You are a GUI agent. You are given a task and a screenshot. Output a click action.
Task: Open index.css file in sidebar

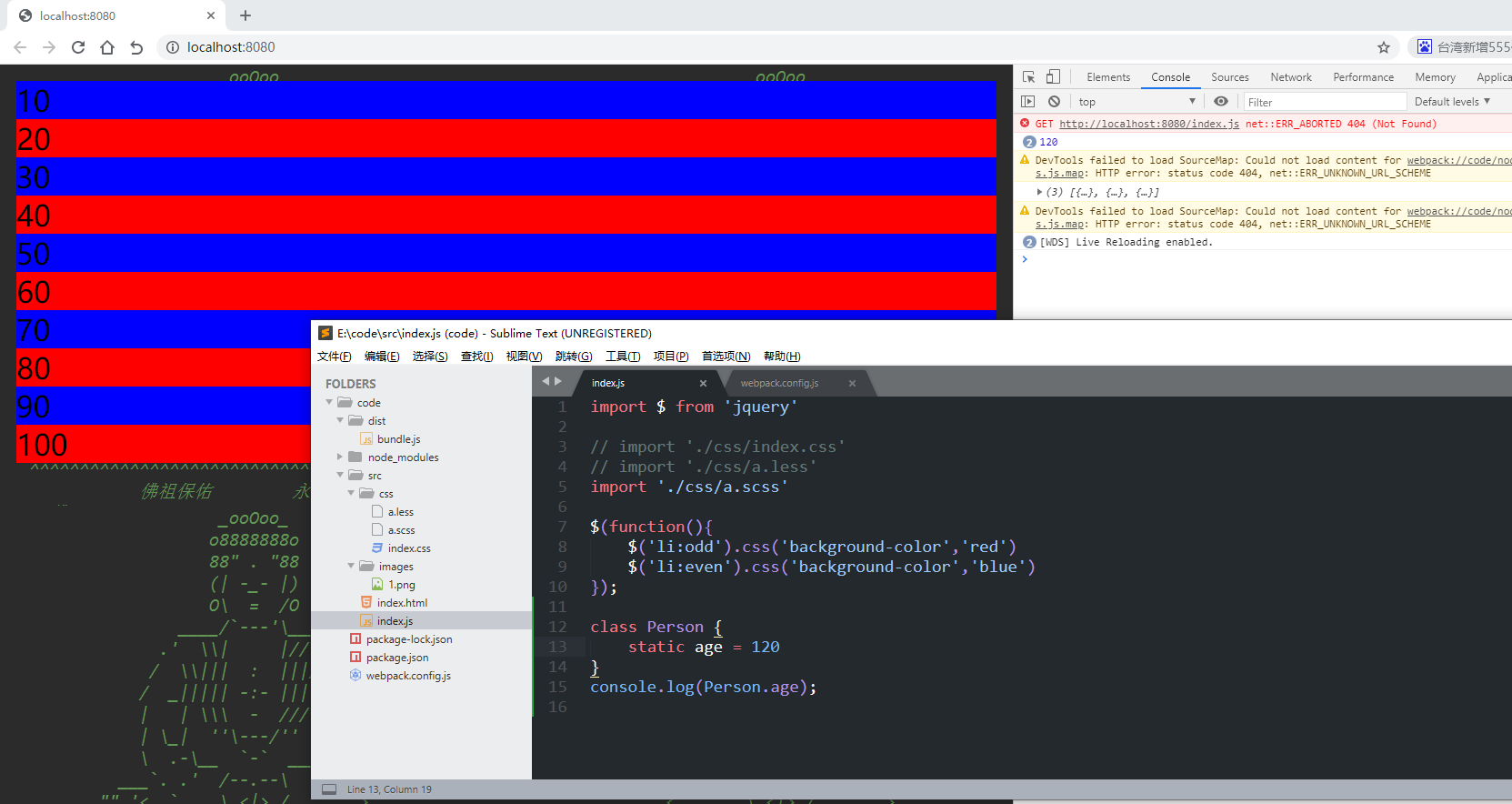coord(409,548)
